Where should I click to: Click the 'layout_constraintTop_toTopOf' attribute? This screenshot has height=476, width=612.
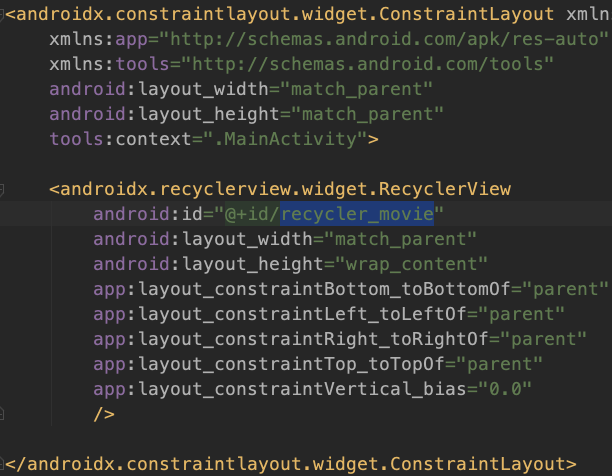[x=292, y=364]
